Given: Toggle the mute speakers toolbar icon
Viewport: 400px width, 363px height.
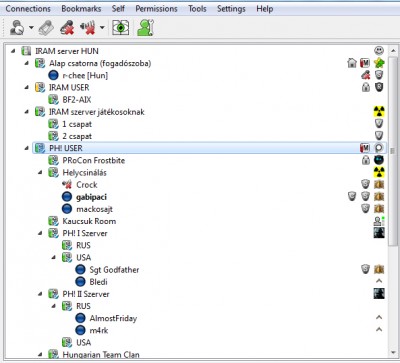Looking at the screenshot, I should click(x=88, y=28).
